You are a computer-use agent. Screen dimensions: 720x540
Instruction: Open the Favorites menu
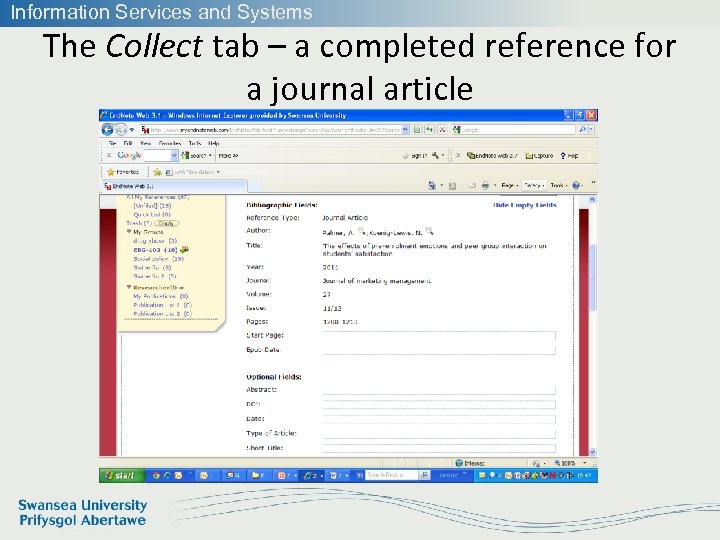pyautogui.click(x=170, y=143)
